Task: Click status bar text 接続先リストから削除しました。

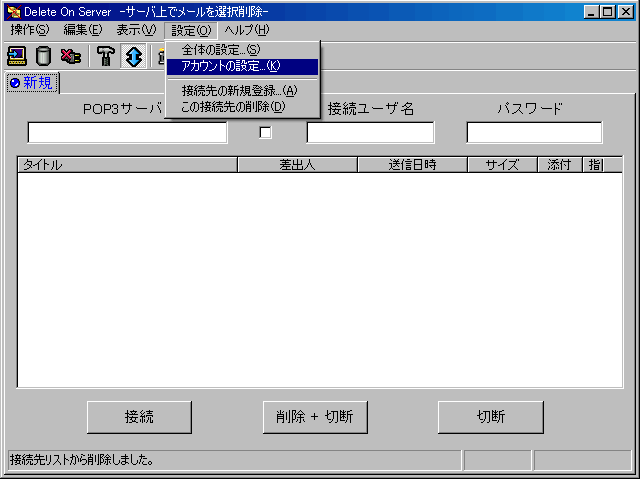Action: click(x=82, y=460)
